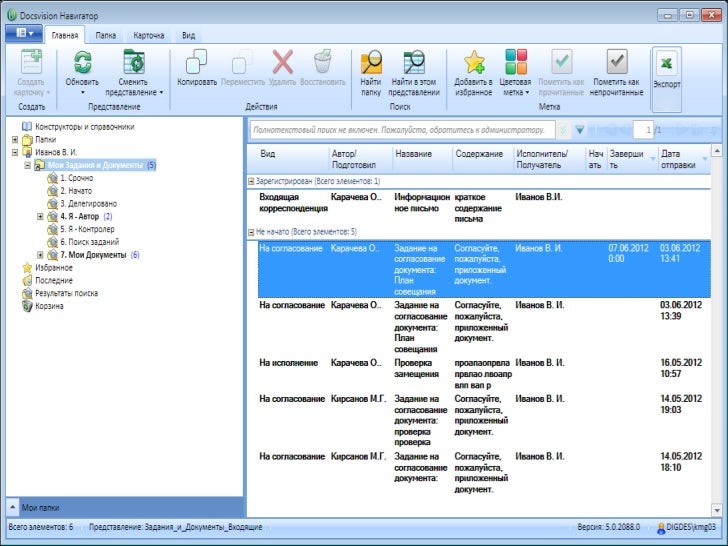Switch to the Карточка ribbon tab
The image size is (728, 546).
pyautogui.click(x=148, y=35)
